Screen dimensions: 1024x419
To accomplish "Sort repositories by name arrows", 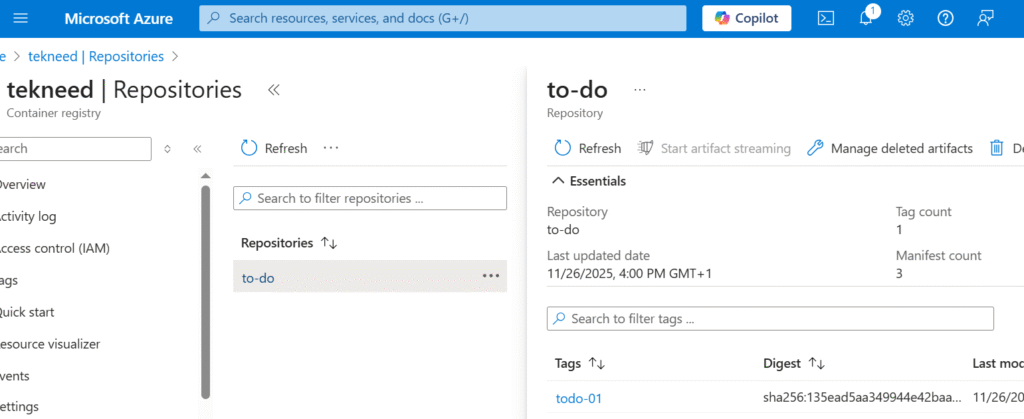I will (x=329, y=243).
